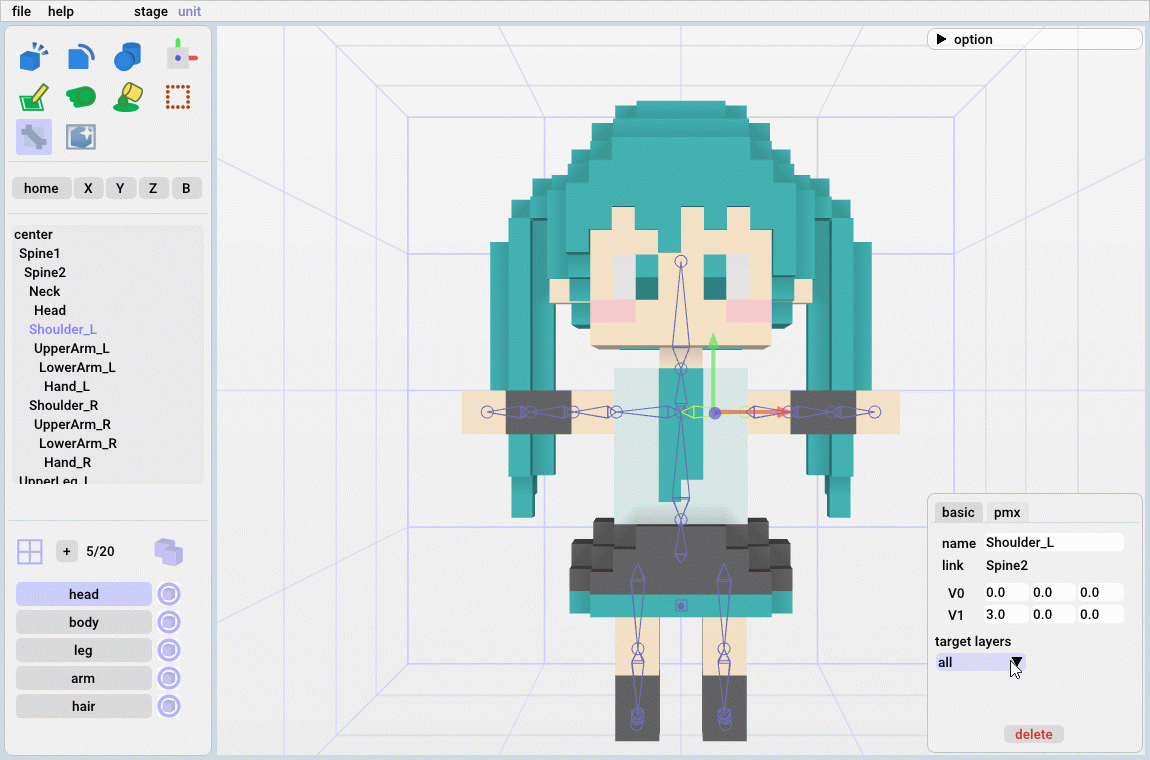1150x760 pixels.
Task: Click the third V1 value field
Action: [x=1100, y=614]
